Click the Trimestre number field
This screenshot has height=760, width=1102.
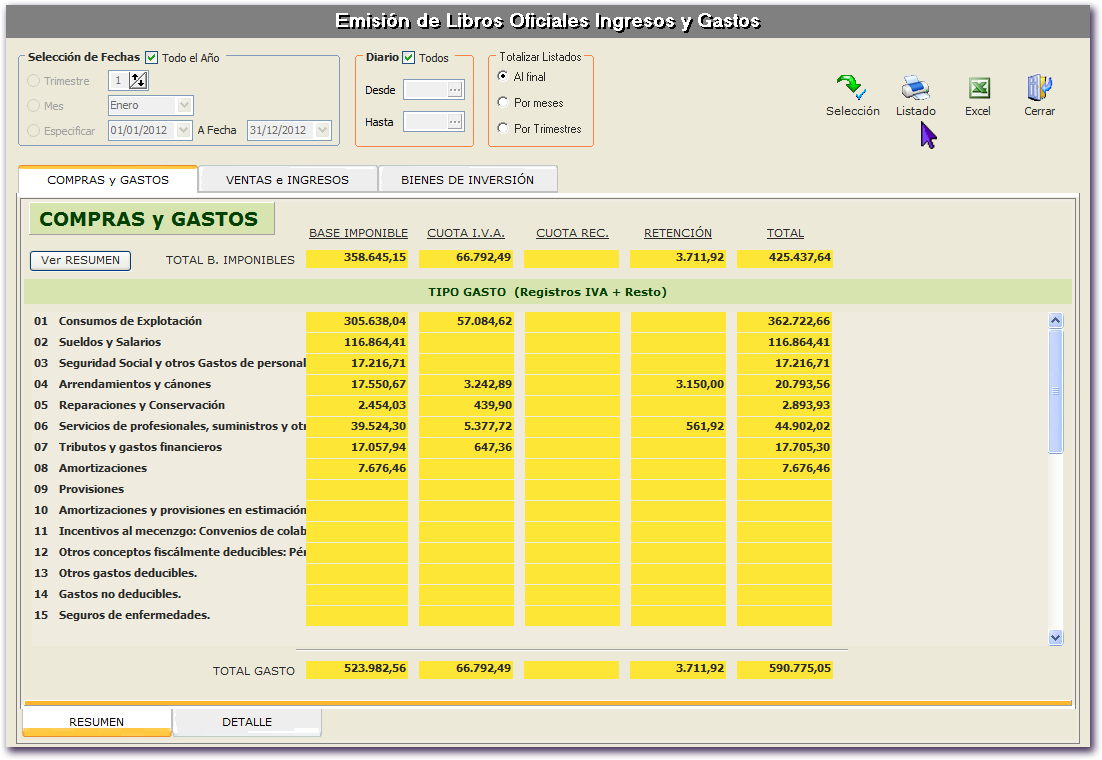point(118,80)
